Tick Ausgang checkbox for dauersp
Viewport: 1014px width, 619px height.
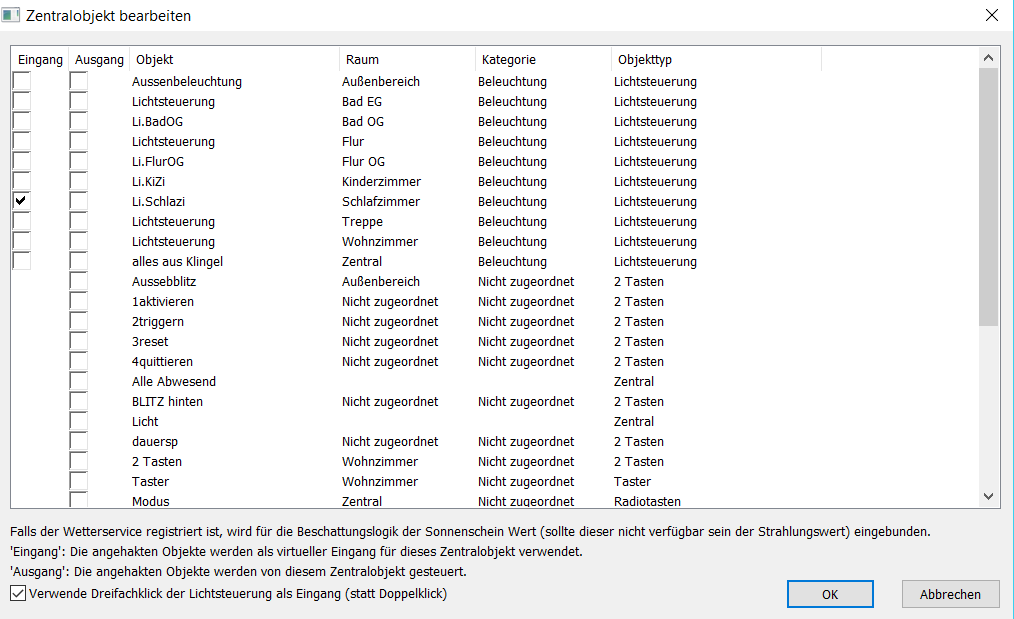tap(79, 442)
